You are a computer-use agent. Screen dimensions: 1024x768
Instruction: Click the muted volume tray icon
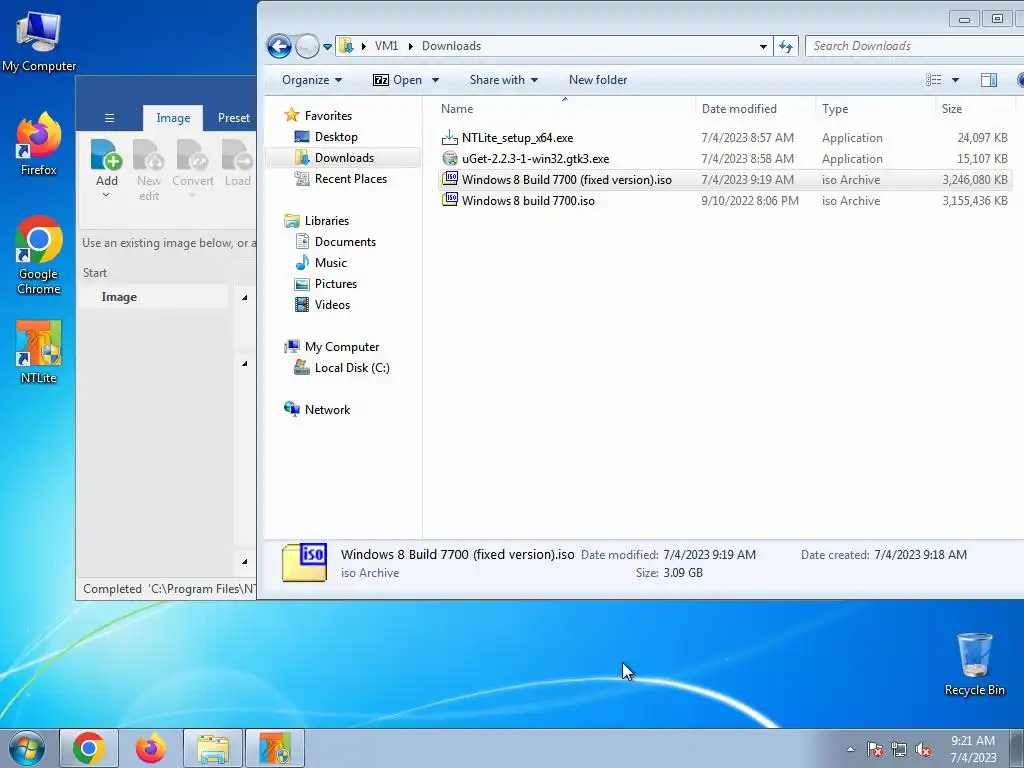923,749
